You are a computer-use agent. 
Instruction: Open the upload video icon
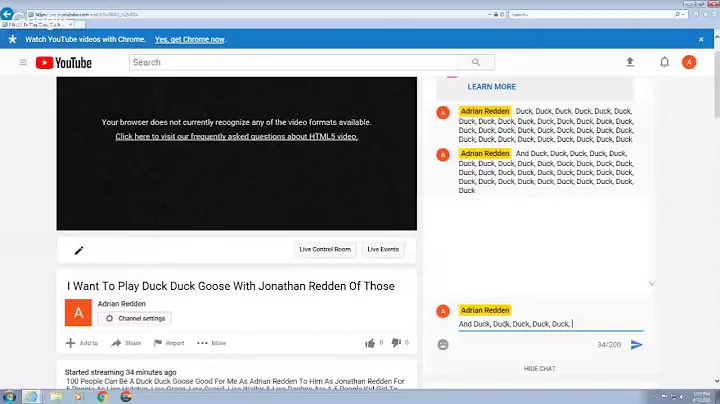tap(630, 62)
